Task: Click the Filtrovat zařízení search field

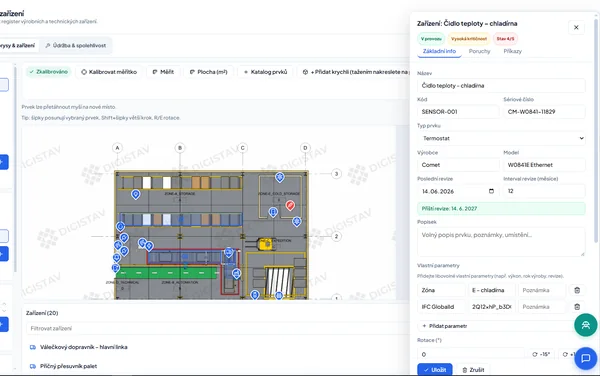Action: point(217,329)
